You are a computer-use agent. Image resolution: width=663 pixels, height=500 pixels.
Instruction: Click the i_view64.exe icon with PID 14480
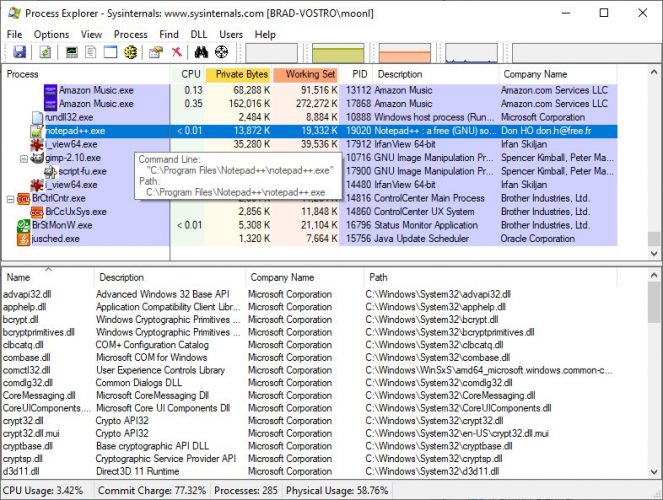37,185
